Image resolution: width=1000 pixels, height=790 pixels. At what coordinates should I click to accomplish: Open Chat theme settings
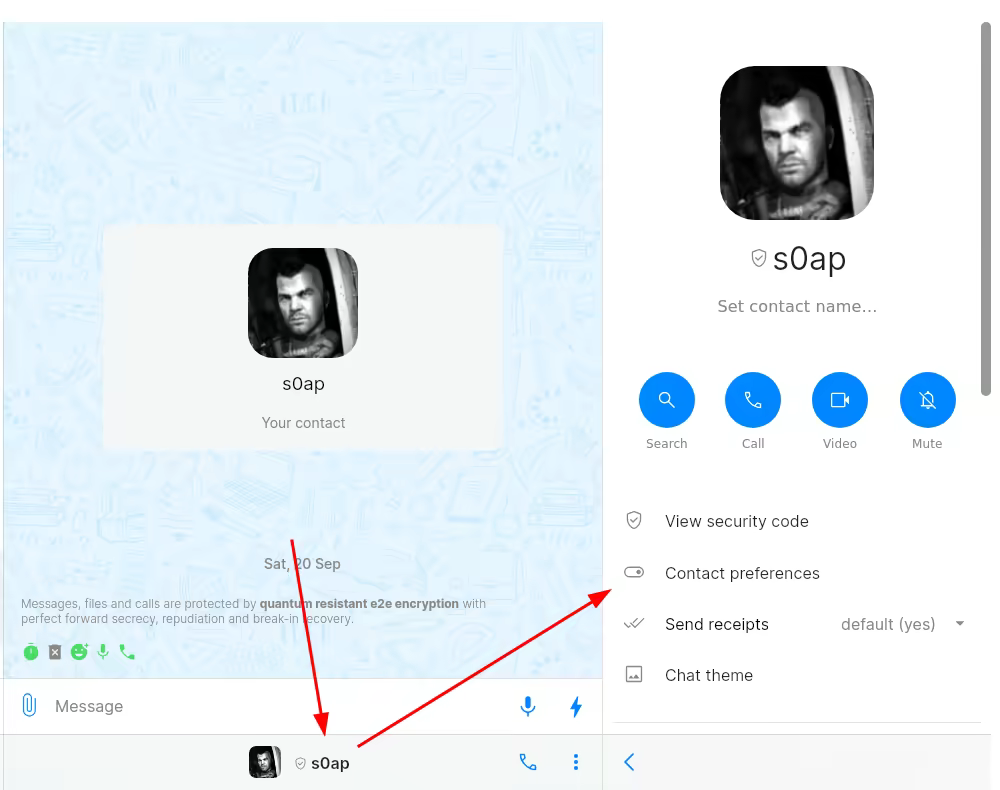[x=795, y=675]
